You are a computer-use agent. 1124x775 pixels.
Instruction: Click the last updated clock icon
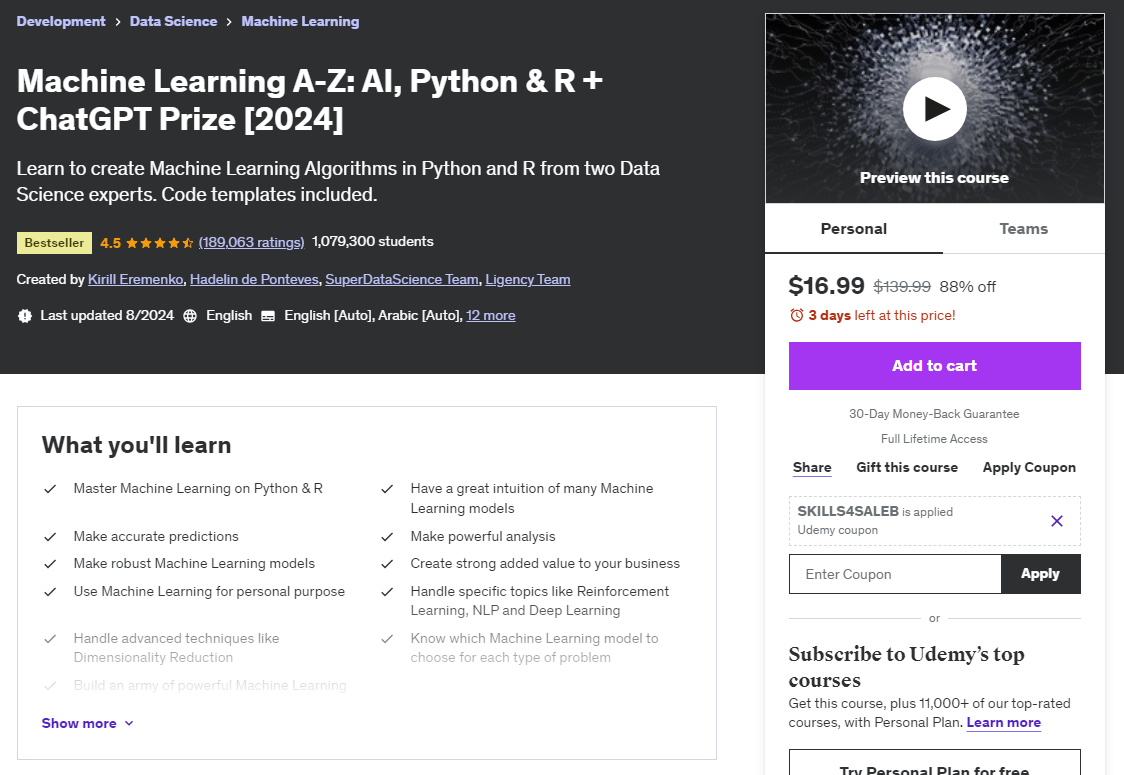coord(24,315)
